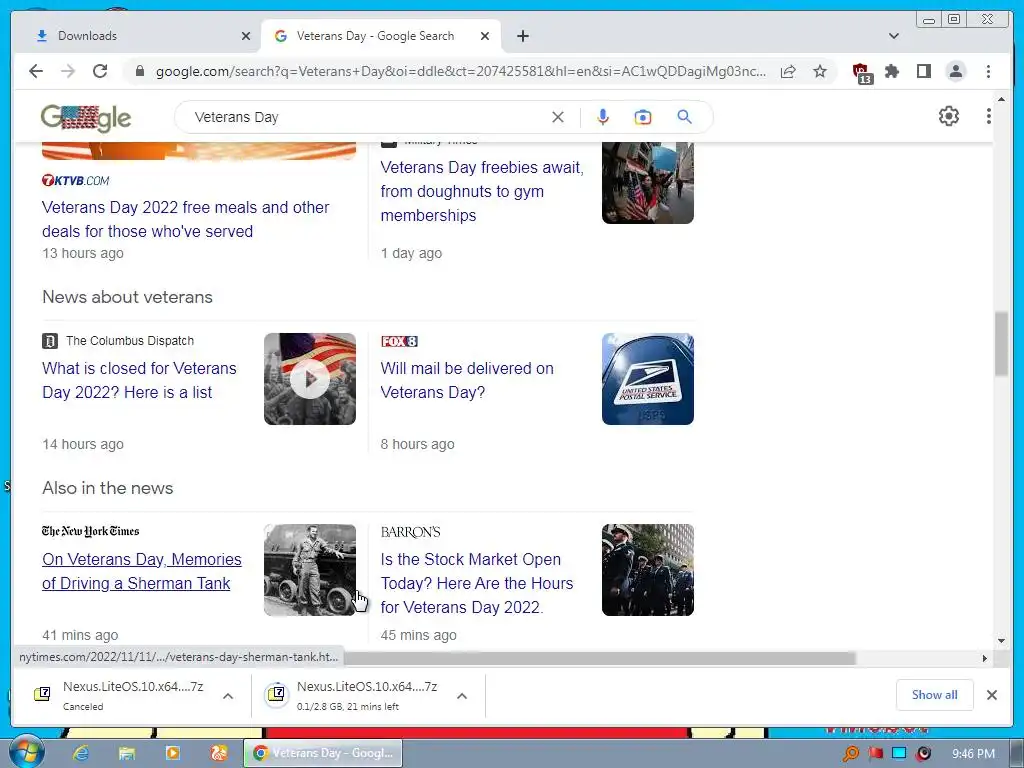This screenshot has width=1024, height=768.
Task: Click the Sherman tank soldier thumbnail
Action: coord(310,570)
